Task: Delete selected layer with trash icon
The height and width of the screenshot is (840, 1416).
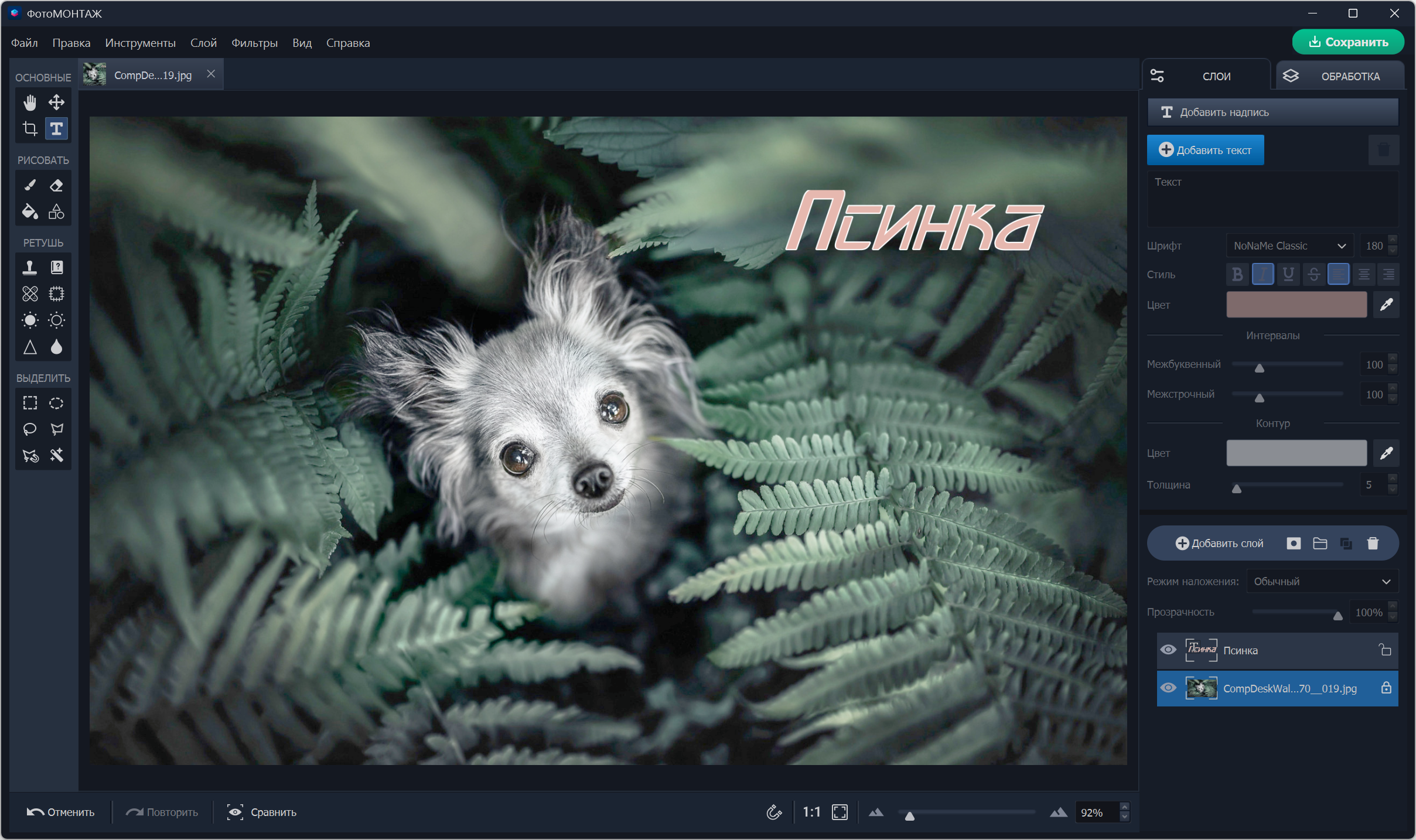Action: click(1373, 544)
